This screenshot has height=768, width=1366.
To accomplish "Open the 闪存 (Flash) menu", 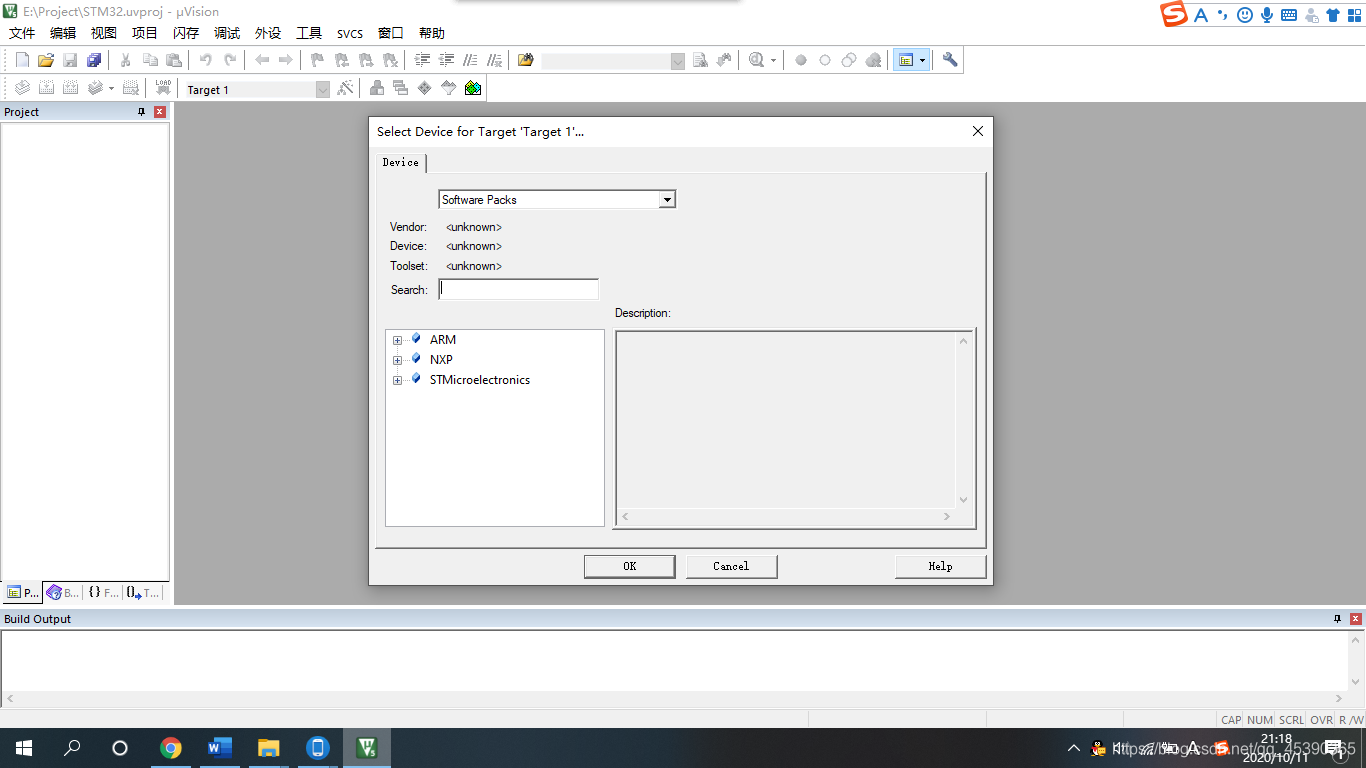I will [186, 33].
